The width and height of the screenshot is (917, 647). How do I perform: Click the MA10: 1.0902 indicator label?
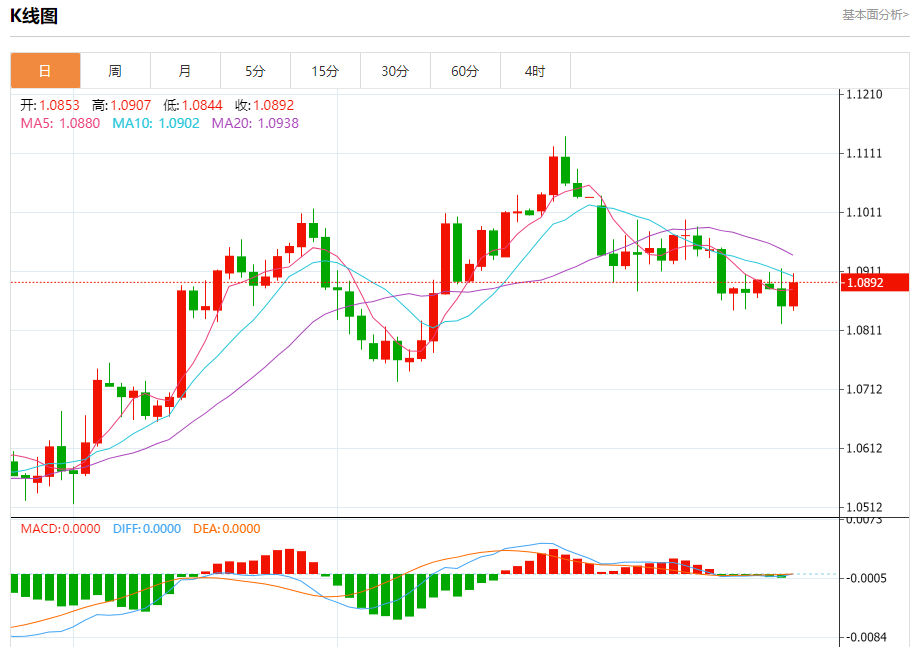pos(155,123)
